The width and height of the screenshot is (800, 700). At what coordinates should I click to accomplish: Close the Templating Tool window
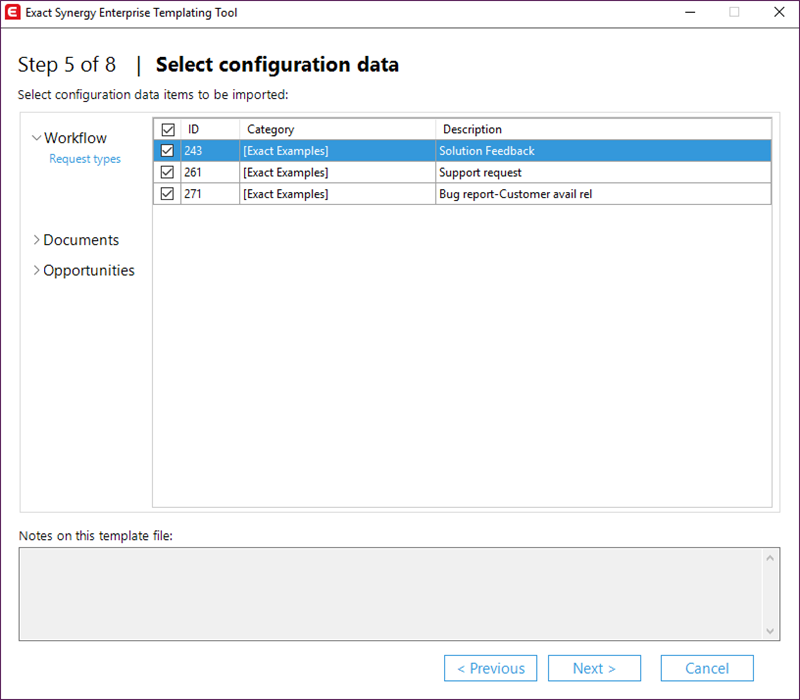[x=779, y=12]
